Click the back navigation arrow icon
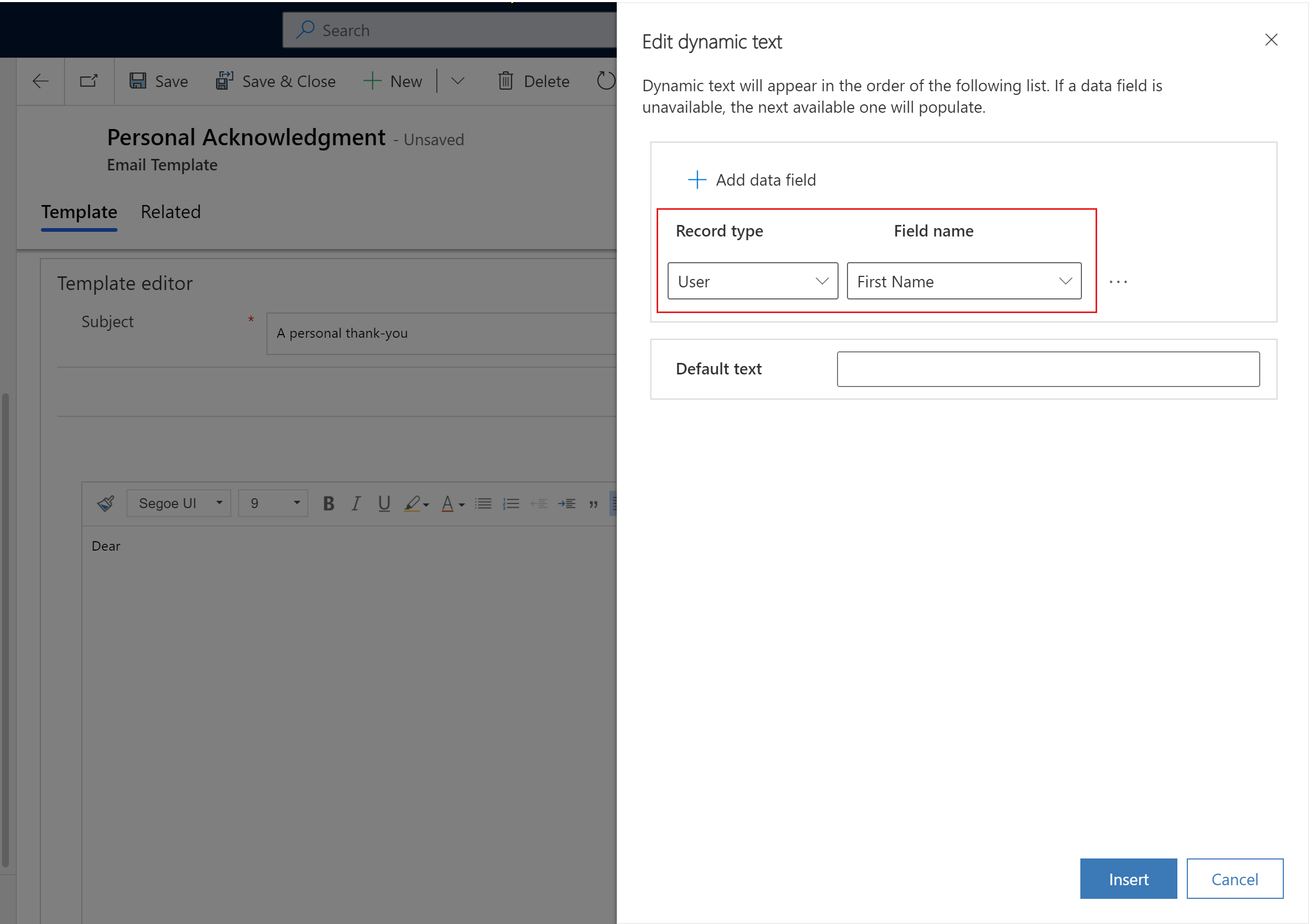Viewport: 1309px width, 924px height. [39, 81]
